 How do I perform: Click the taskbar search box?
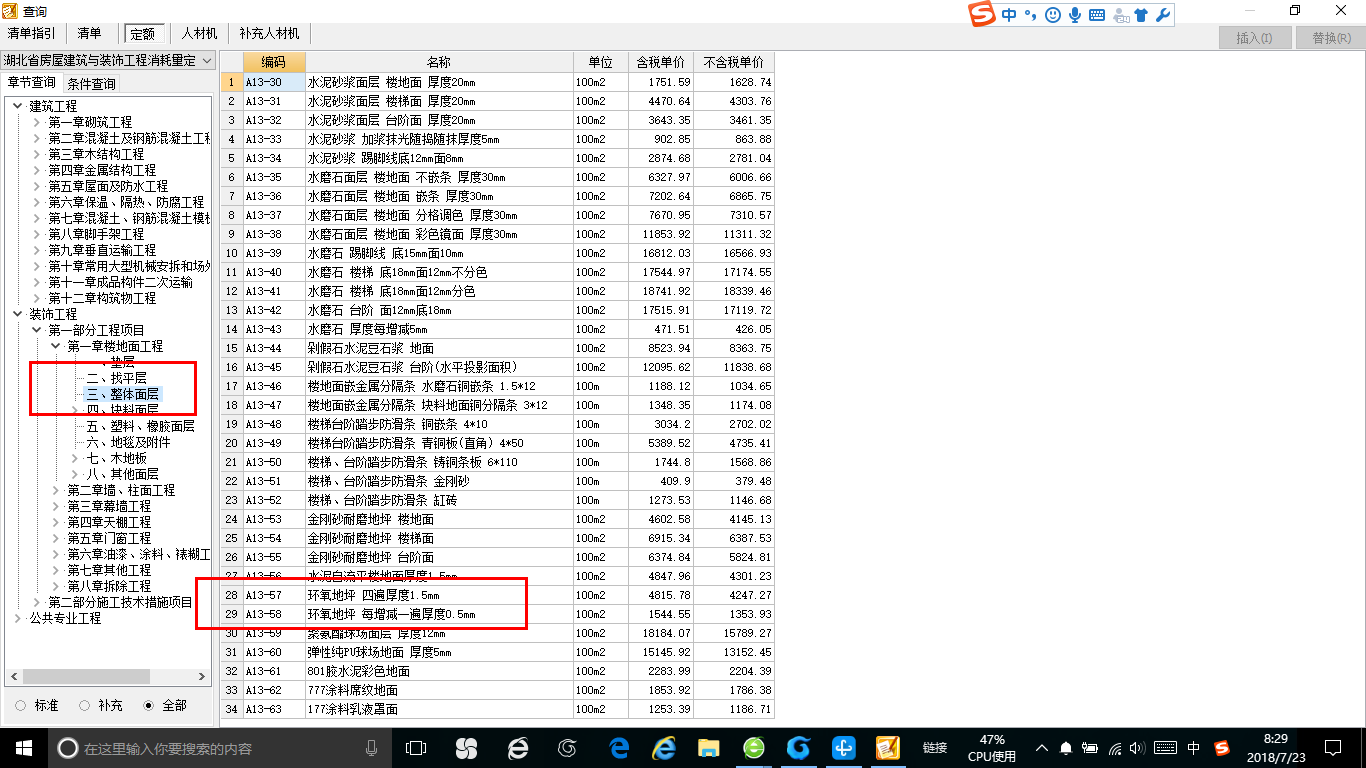(215, 748)
